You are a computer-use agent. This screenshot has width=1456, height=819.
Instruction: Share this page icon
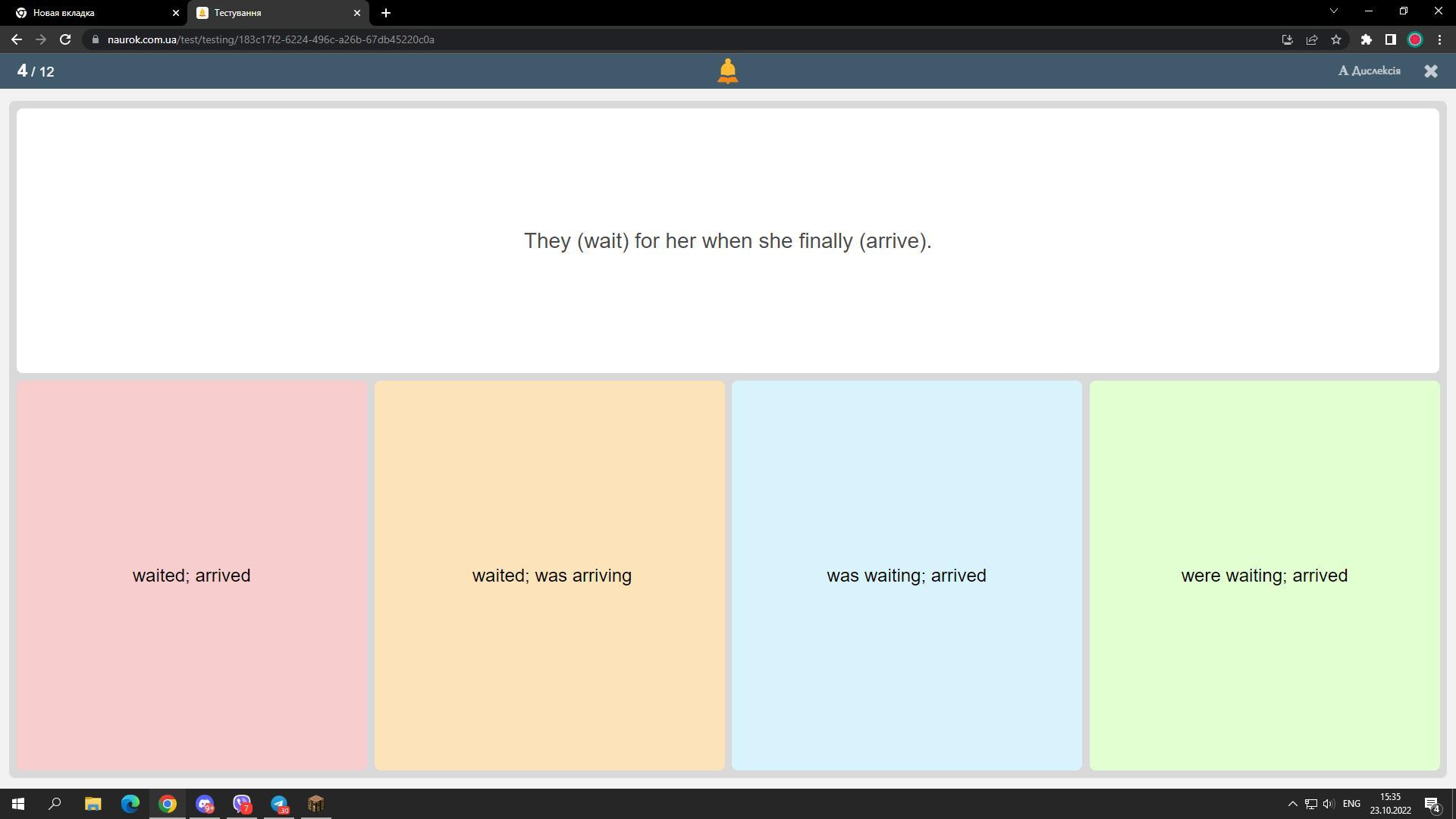(1312, 39)
